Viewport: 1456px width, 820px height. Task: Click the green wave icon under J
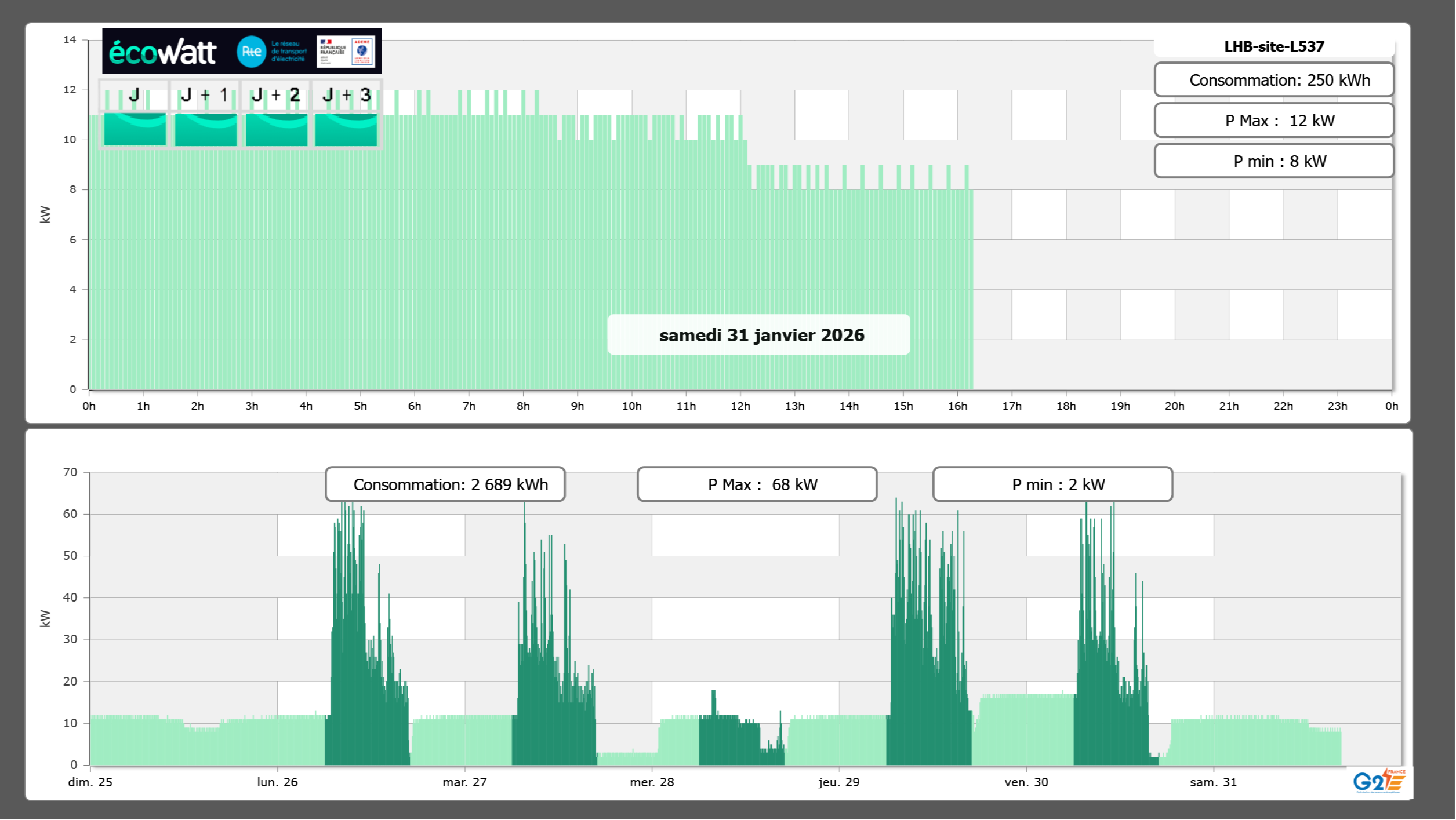click(x=135, y=129)
